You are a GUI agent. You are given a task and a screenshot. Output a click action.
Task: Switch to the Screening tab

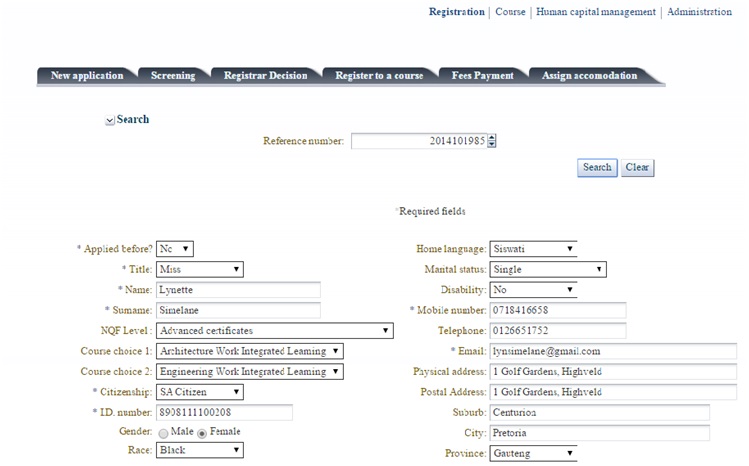pyautogui.click(x=173, y=76)
